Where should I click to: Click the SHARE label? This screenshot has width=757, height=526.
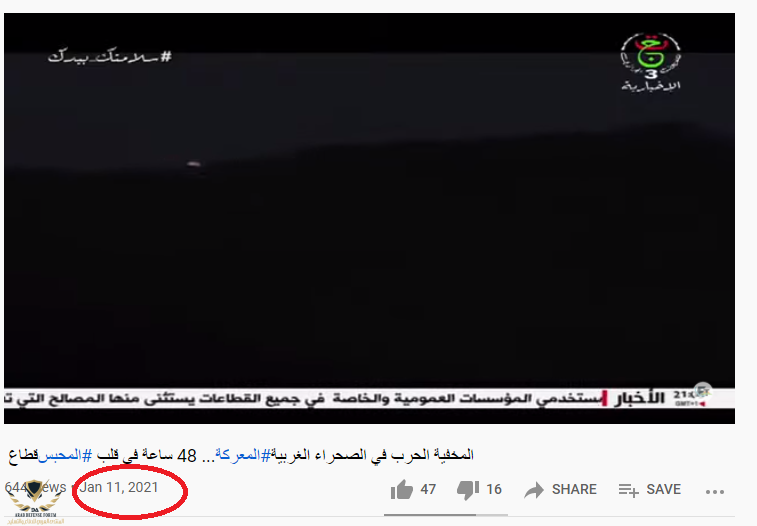[x=574, y=489]
